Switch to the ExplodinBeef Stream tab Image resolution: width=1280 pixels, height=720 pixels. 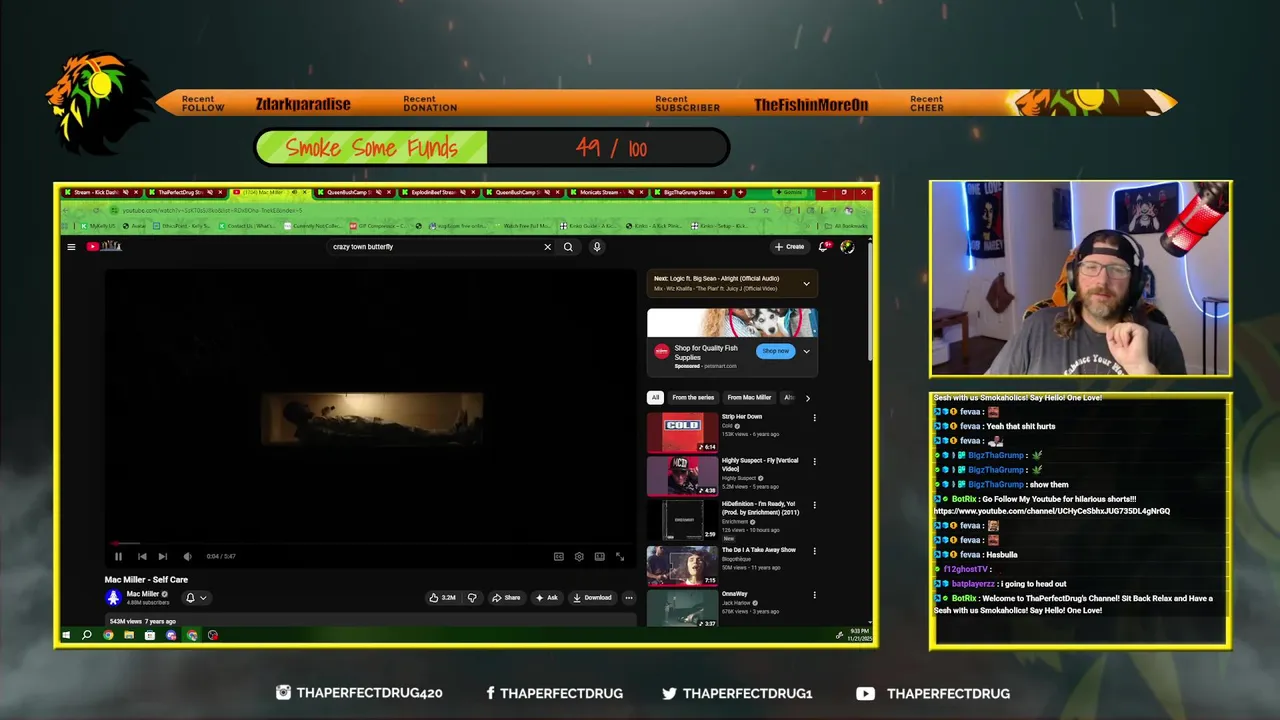[x=439, y=192]
